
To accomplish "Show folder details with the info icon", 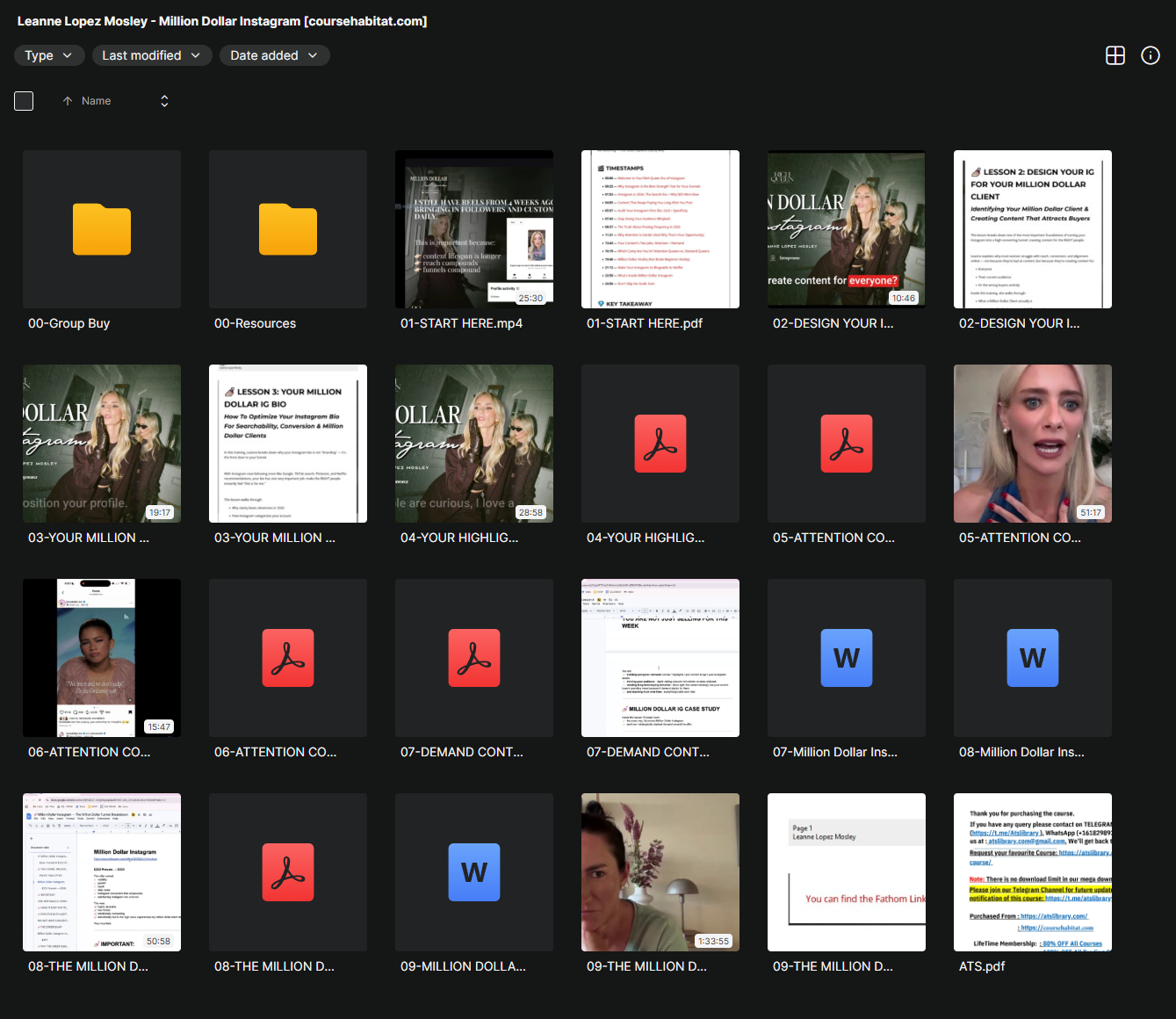I will tap(1151, 55).
